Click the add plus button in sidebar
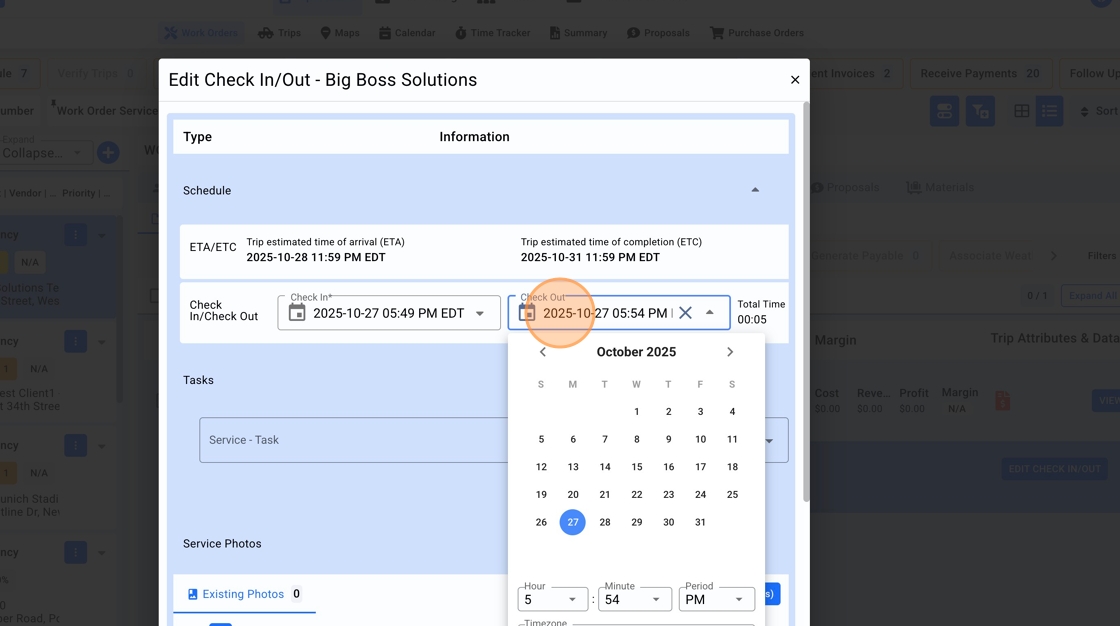The width and height of the screenshot is (1120, 626). (108, 152)
